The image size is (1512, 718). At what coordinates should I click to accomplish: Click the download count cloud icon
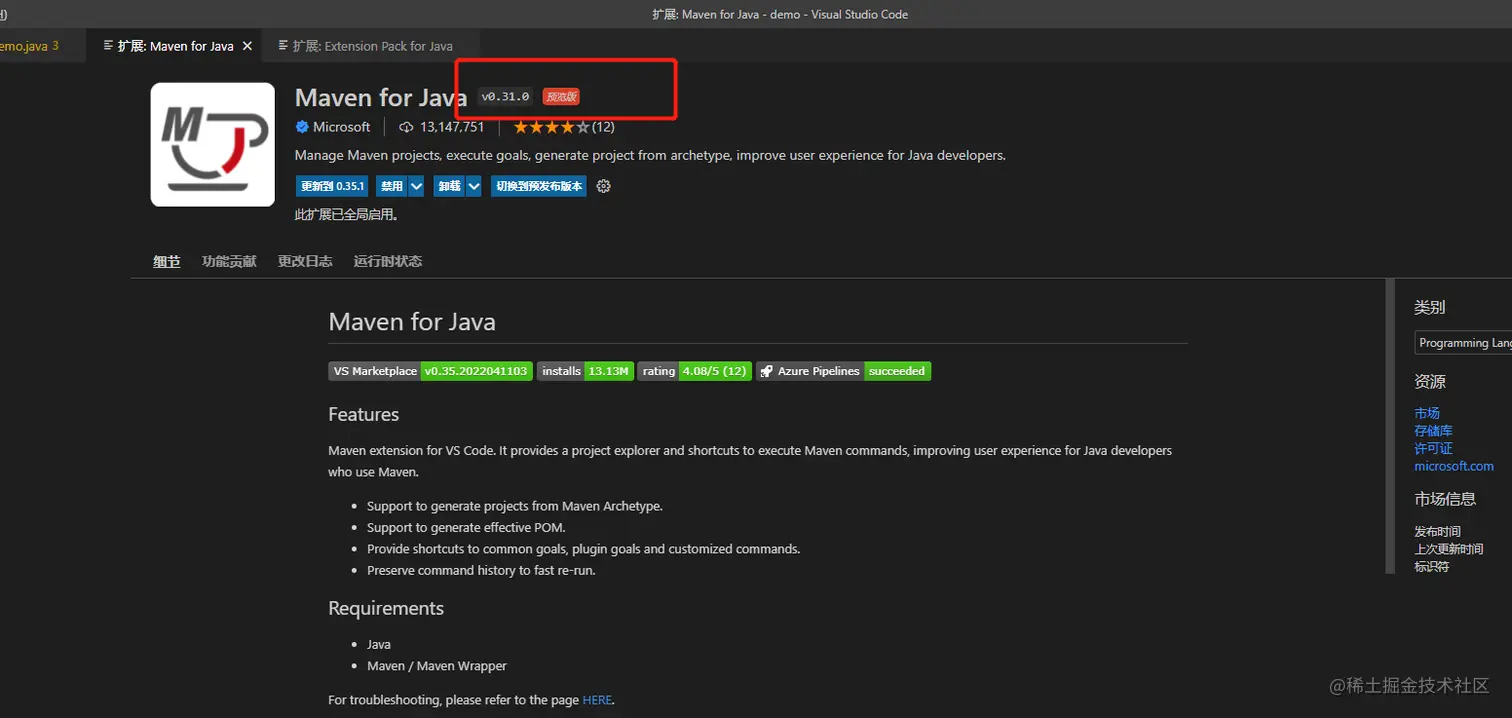406,127
